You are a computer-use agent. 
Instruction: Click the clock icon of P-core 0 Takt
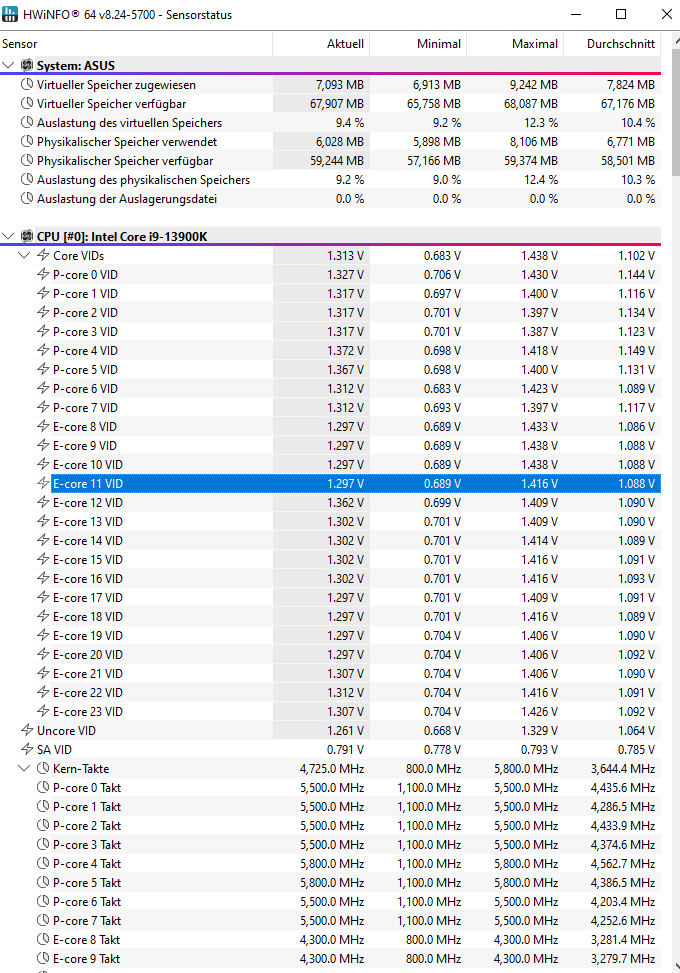(43, 787)
